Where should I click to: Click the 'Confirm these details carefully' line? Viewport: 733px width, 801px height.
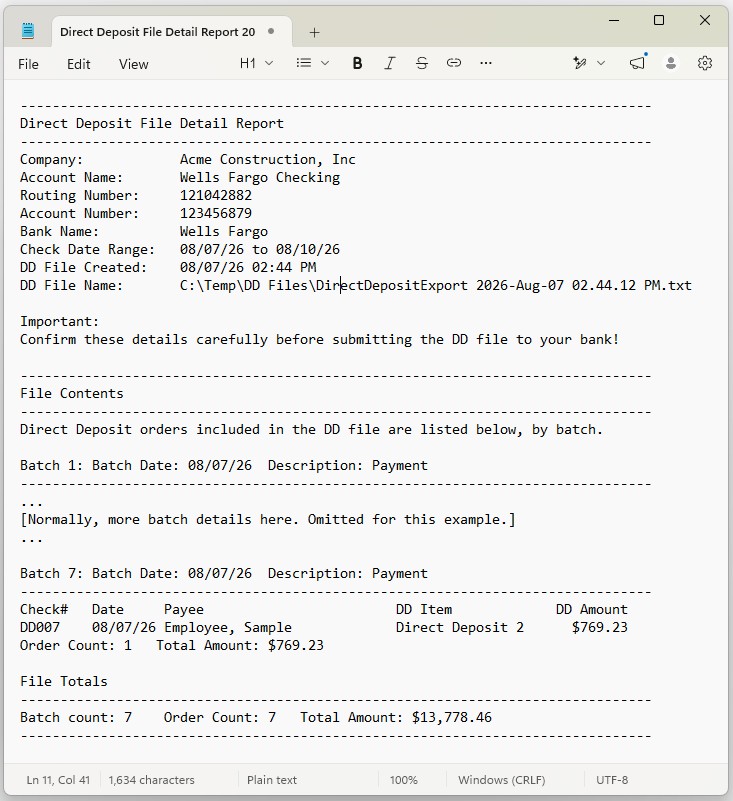click(x=319, y=339)
